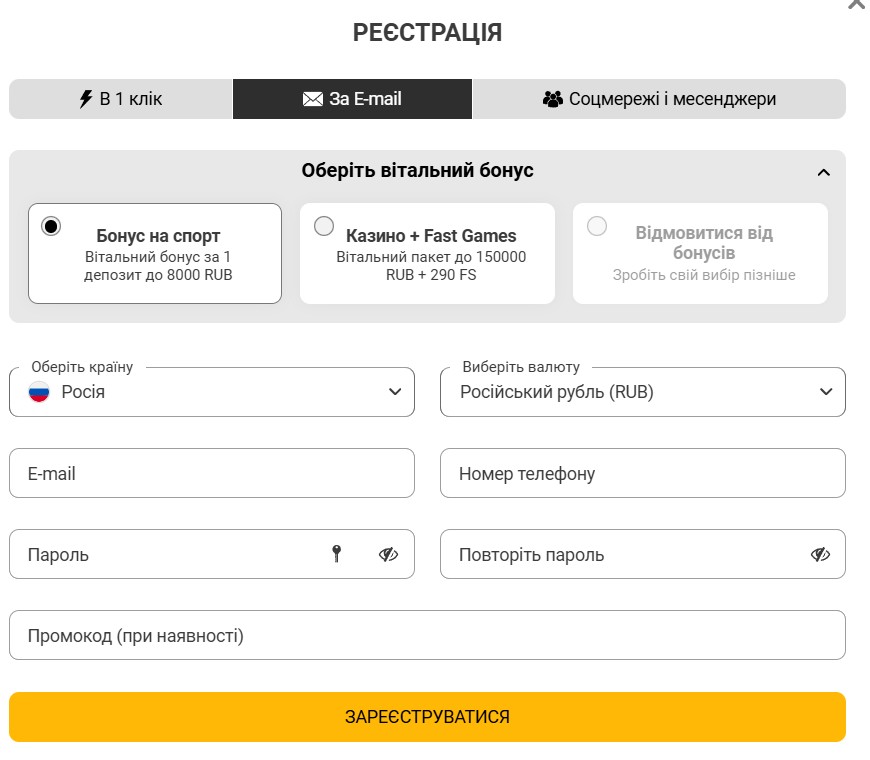Close the registration dialog
This screenshot has width=870, height=760.
[x=856, y=5]
